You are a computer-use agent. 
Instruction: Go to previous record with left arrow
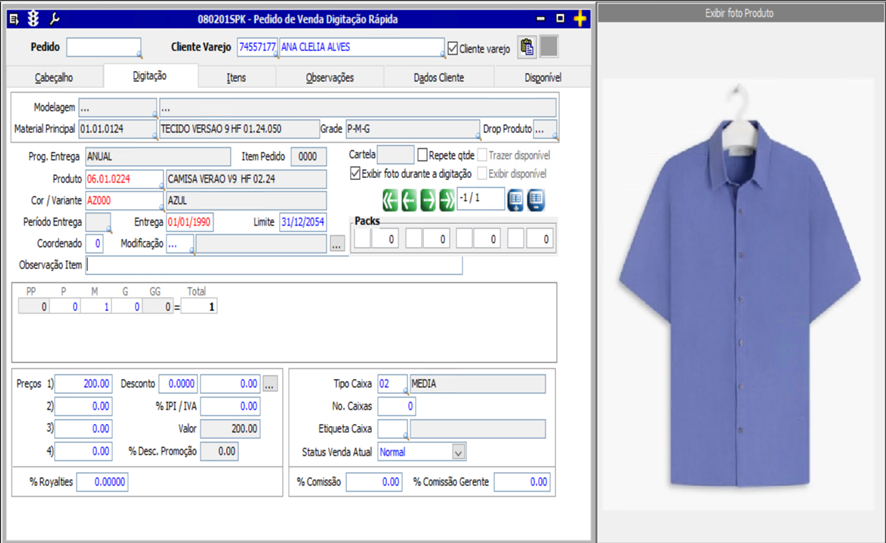(x=408, y=200)
